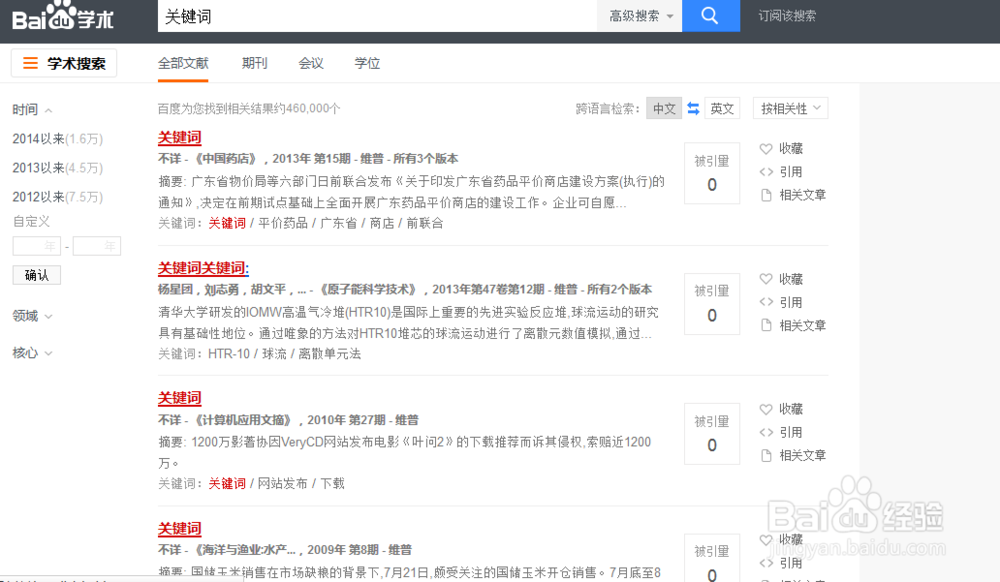Image resolution: width=1000 pixels, height=582 pixels.
Task: Click 相关文章 icon for 中国药店 result
Action: click(x=766, y=195)
